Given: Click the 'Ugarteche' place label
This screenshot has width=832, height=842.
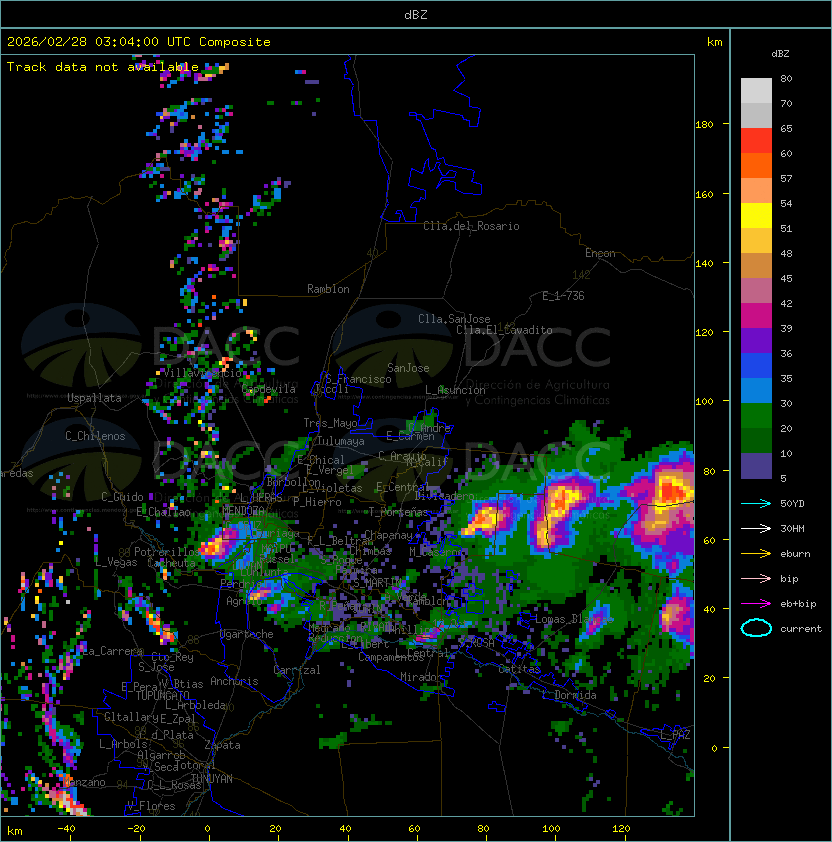Looking at the screenshot, I should pos(247,634).
